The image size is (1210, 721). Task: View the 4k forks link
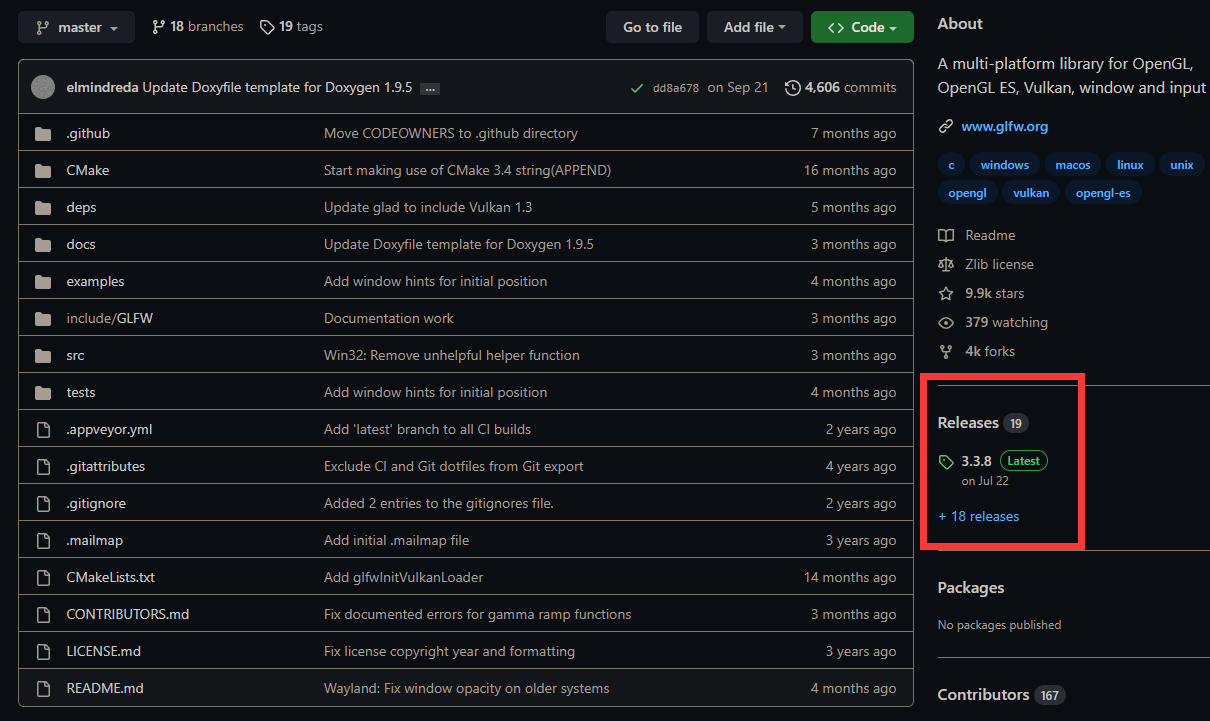coord(976,351)
